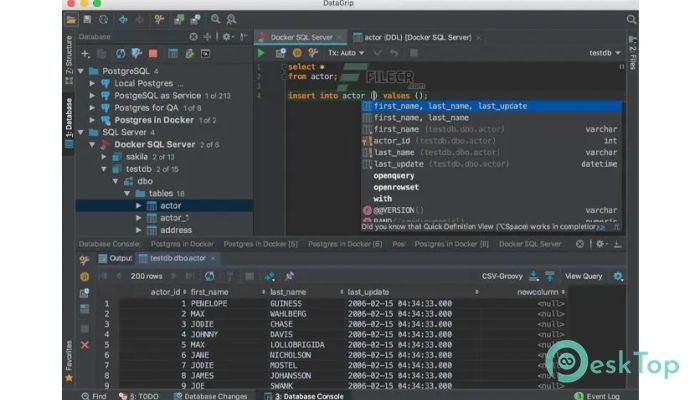Collapse the PostgreSQL group
The image size is (700, 400).
tap(81, 71)
